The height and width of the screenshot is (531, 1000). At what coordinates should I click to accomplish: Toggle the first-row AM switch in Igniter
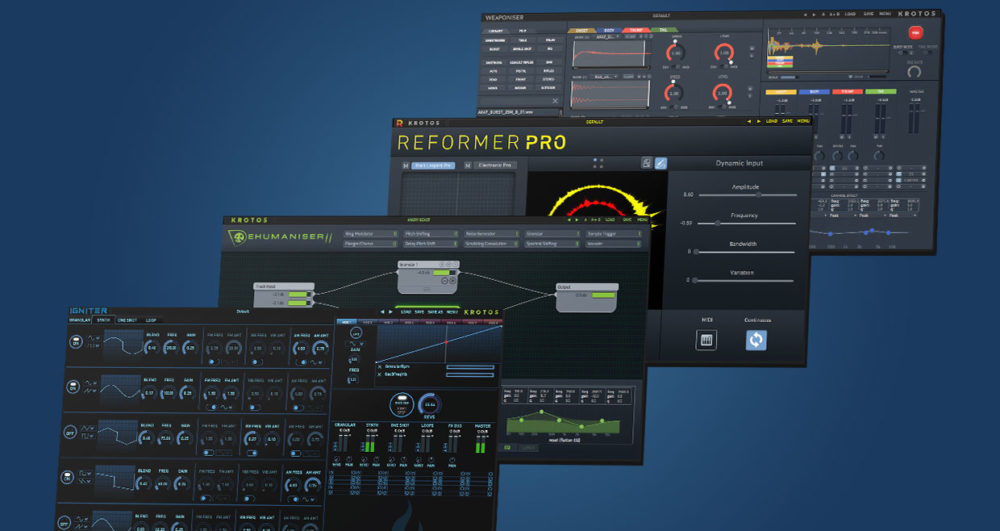tap(300, 362)
